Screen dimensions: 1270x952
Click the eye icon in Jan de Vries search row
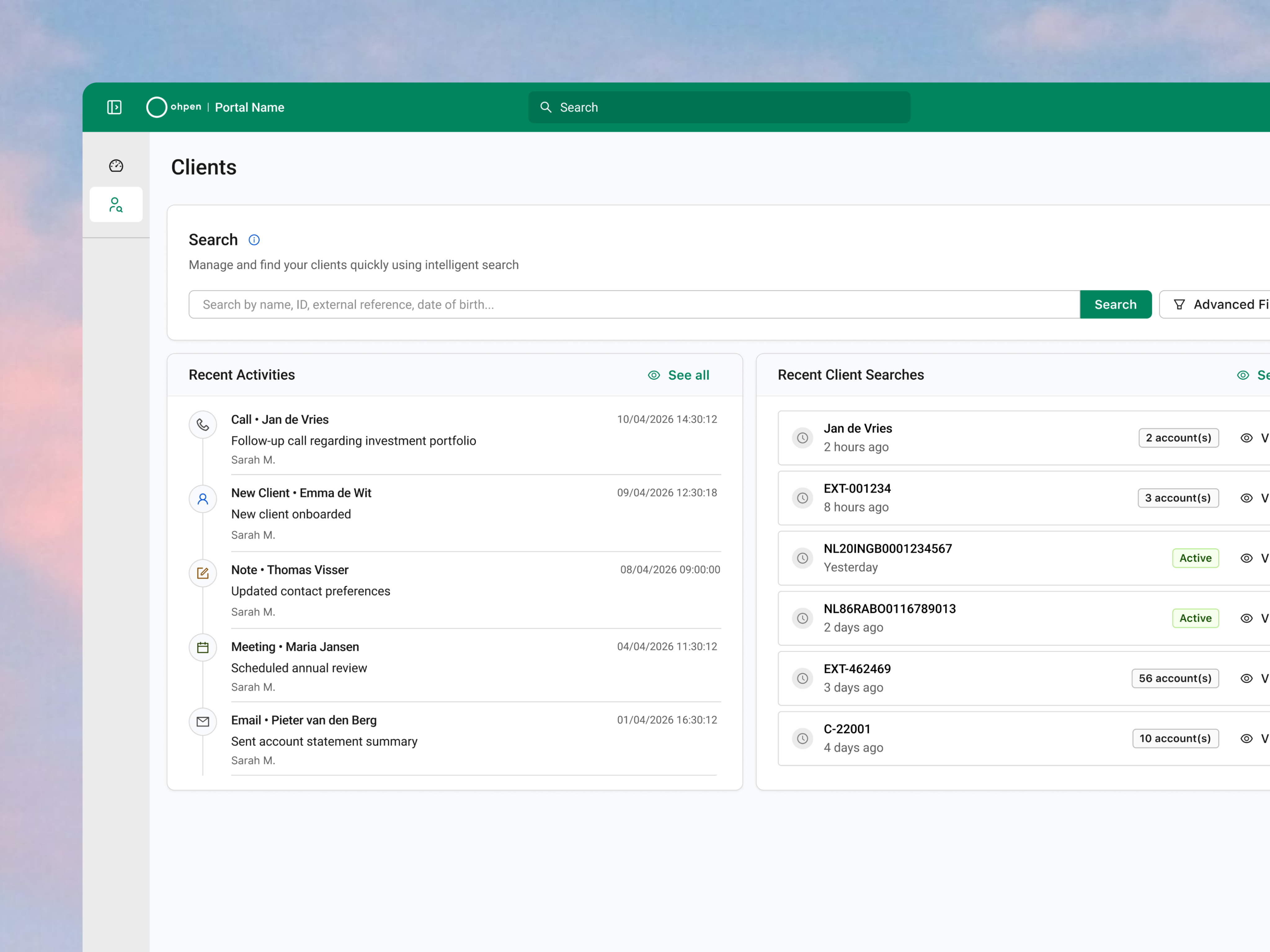(1246, 438)
